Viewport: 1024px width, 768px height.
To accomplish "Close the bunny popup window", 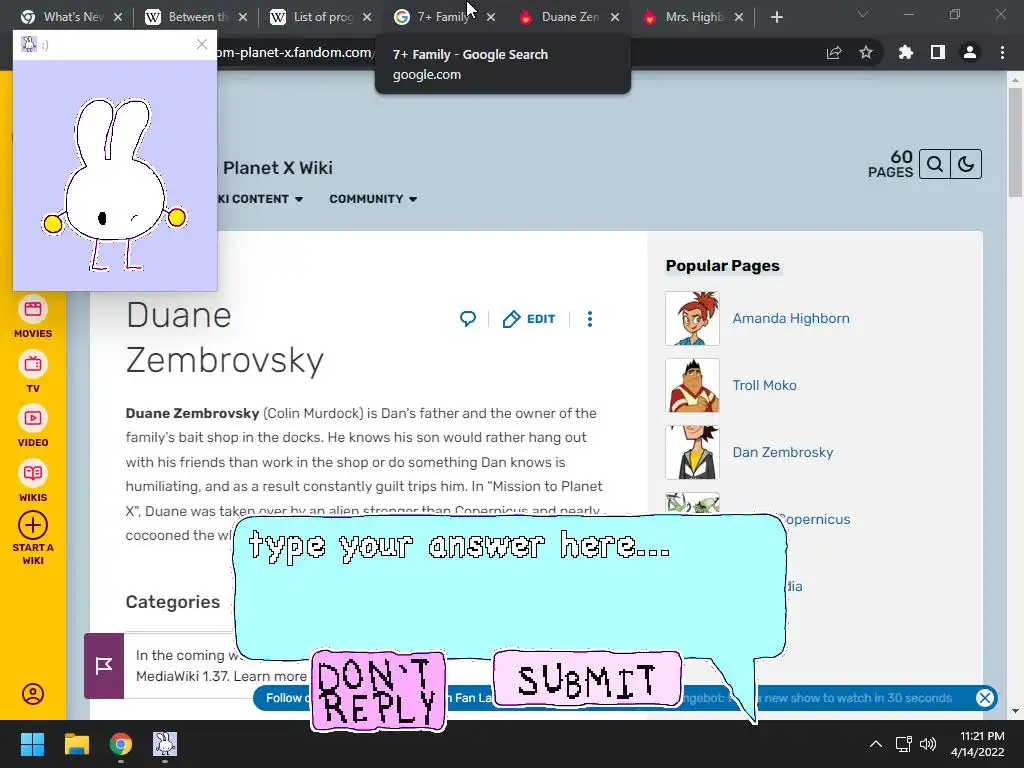I will tap(202, 44).
